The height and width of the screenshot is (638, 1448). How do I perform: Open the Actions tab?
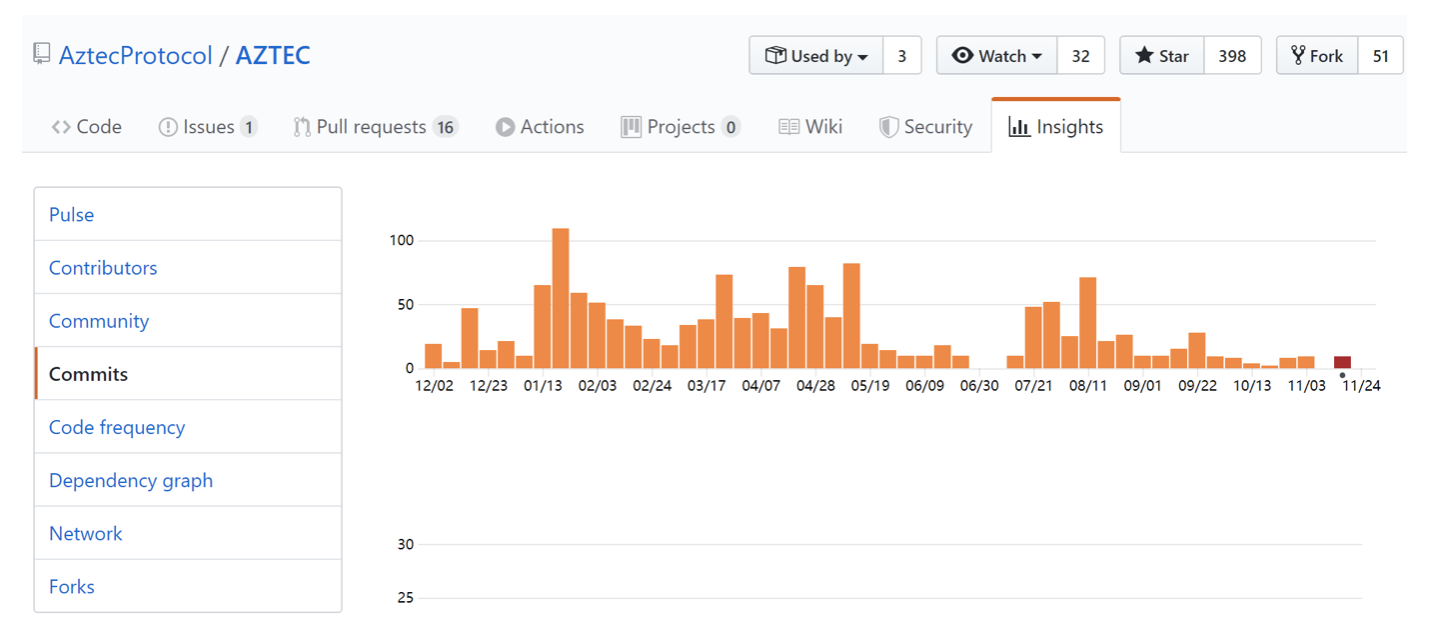click(x=540, y=127)
